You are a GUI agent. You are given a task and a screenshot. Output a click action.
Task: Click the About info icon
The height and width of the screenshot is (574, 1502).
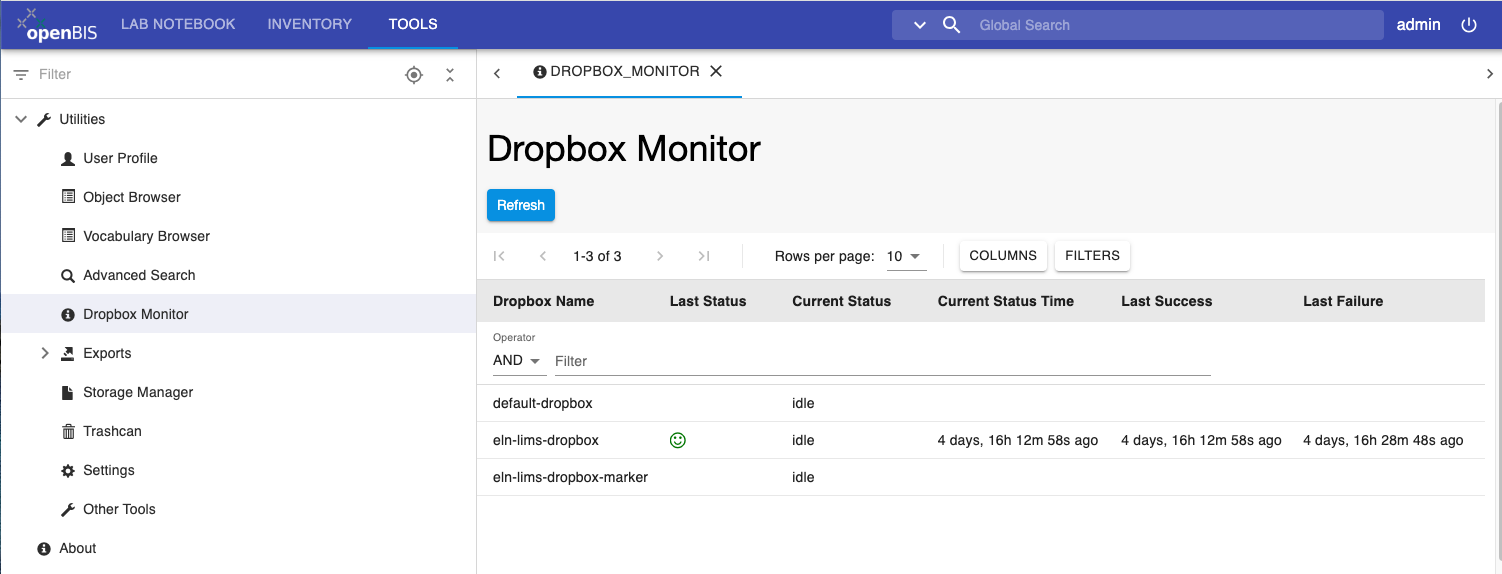44,548
